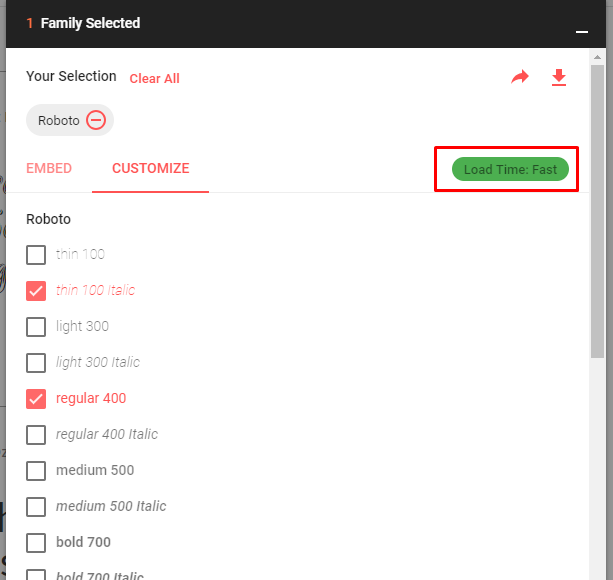Click the vertical scrollbar thumb
The width and height of the screenshot is (613, 580).
tap(597, 211)
